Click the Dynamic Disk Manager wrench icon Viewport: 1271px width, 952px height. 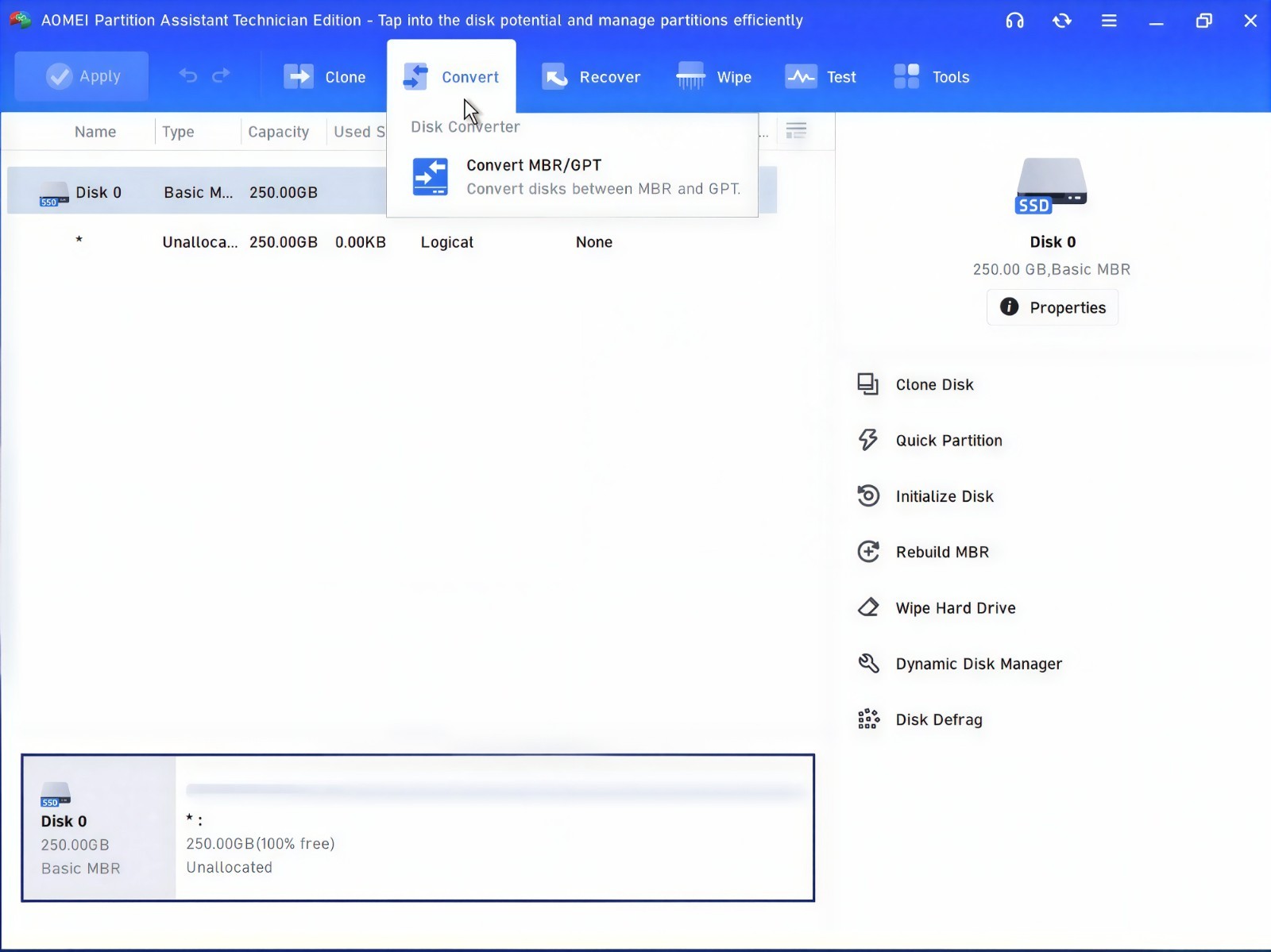tap(867, 663)
